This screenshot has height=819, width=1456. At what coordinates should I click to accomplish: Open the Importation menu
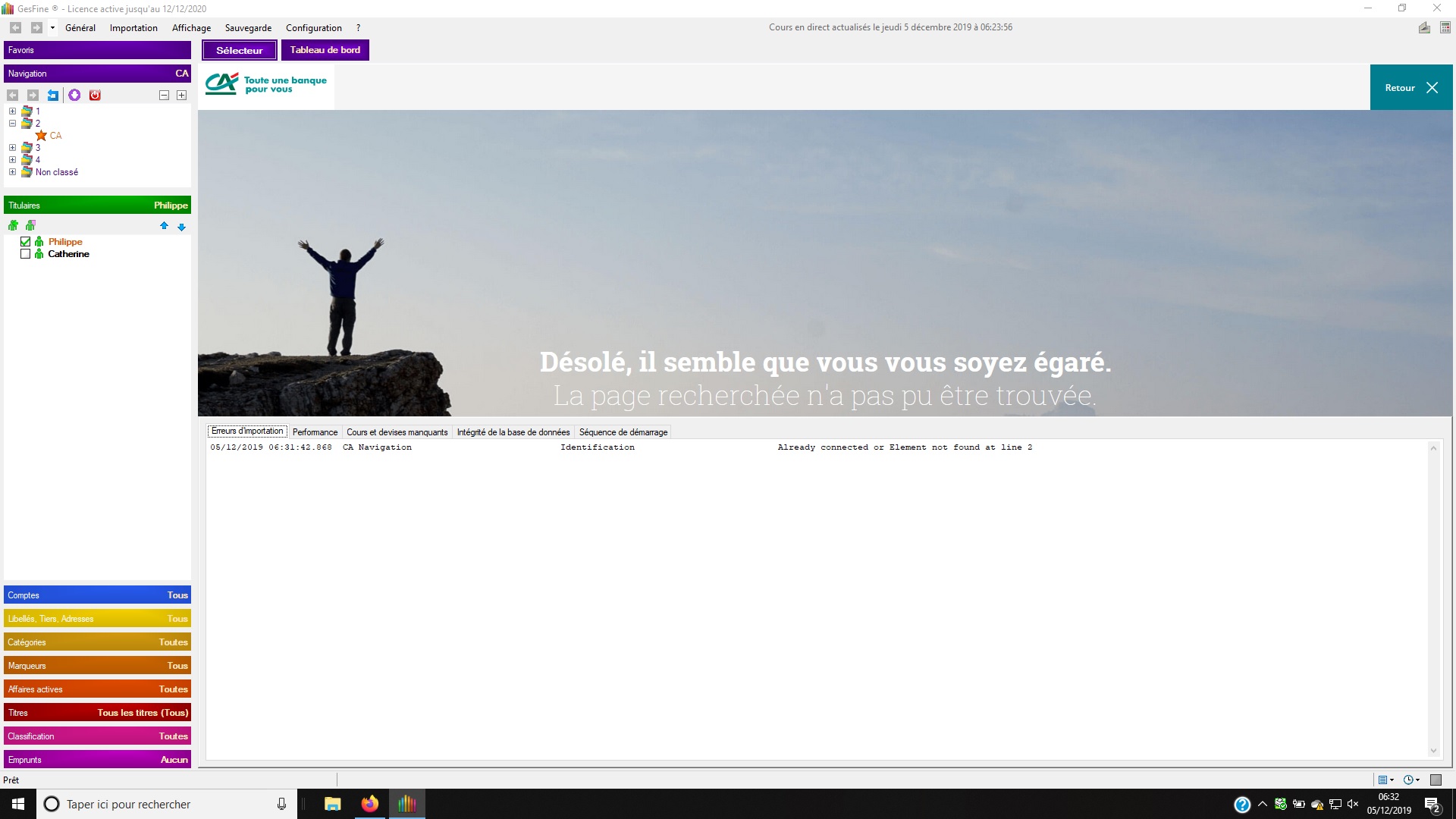point(133,28)
